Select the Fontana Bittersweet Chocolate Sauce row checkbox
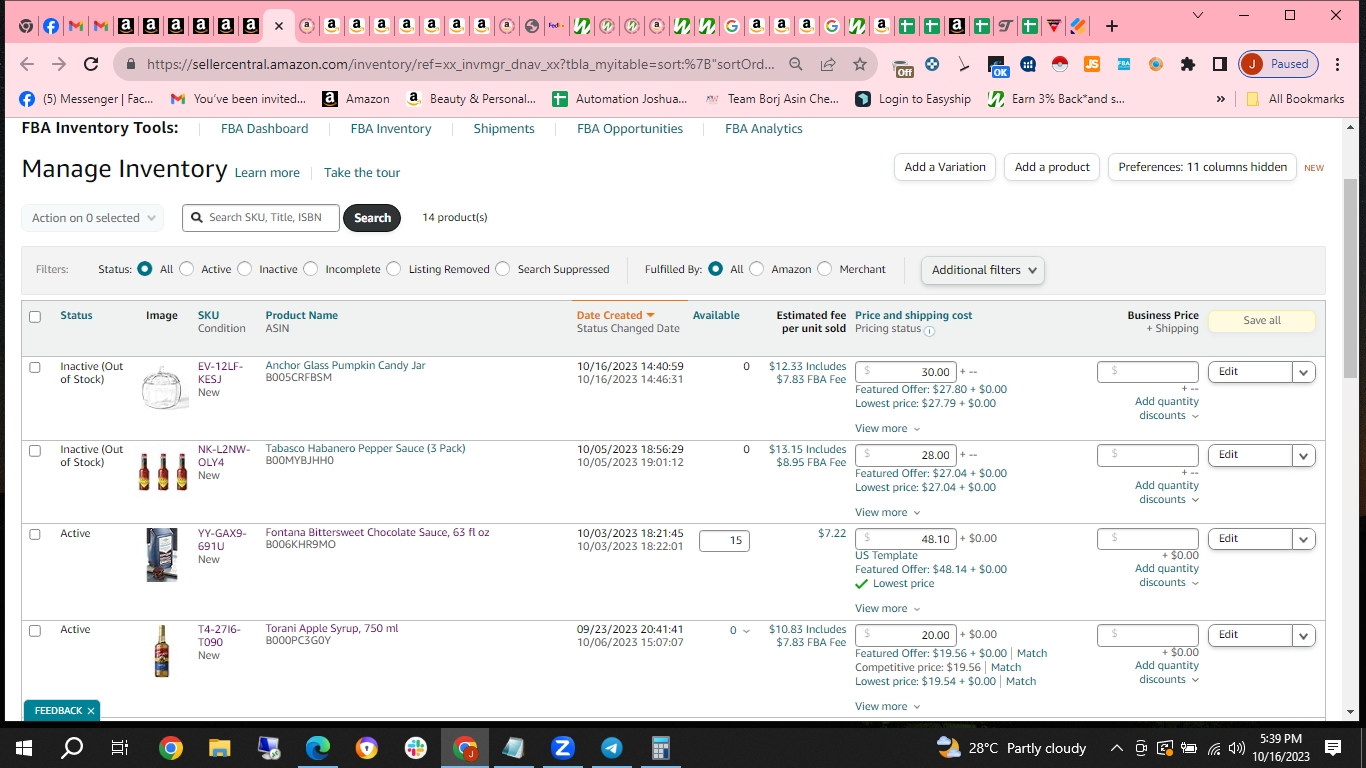 pos(35,534)
